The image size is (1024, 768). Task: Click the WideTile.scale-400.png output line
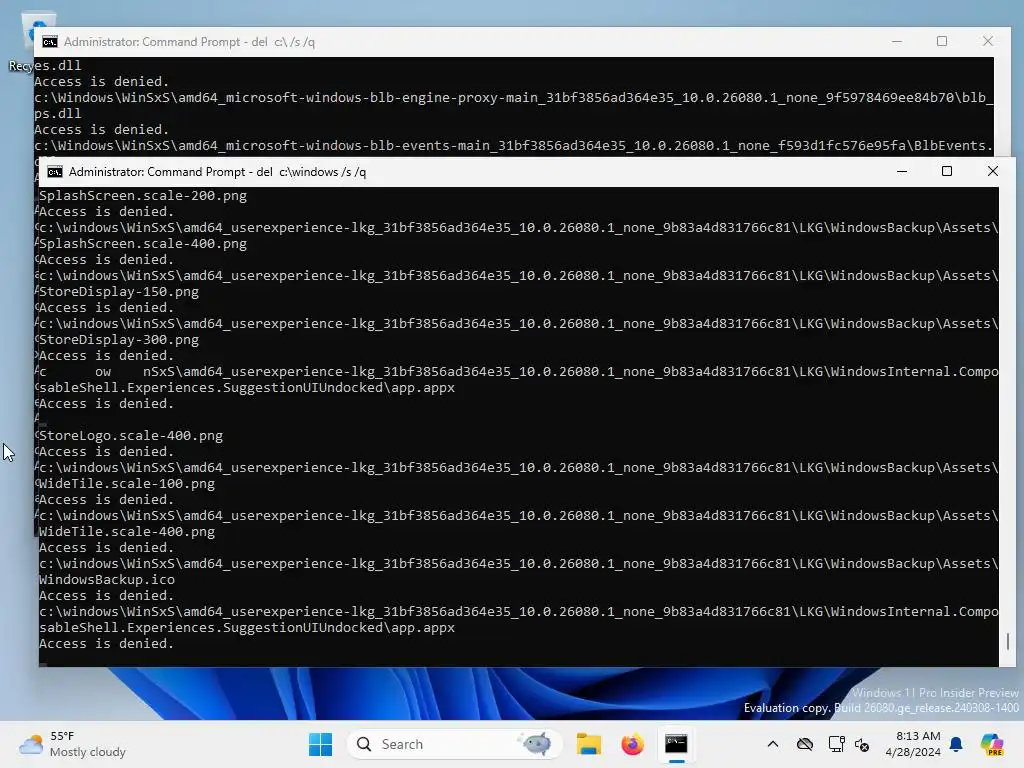coord(127,532)
